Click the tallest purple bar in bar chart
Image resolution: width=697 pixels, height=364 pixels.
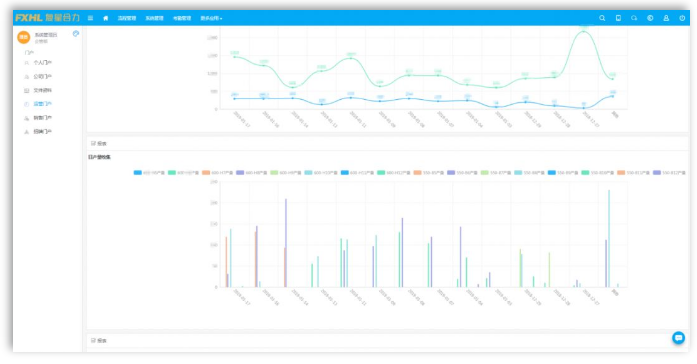click(x=286, y=243)
